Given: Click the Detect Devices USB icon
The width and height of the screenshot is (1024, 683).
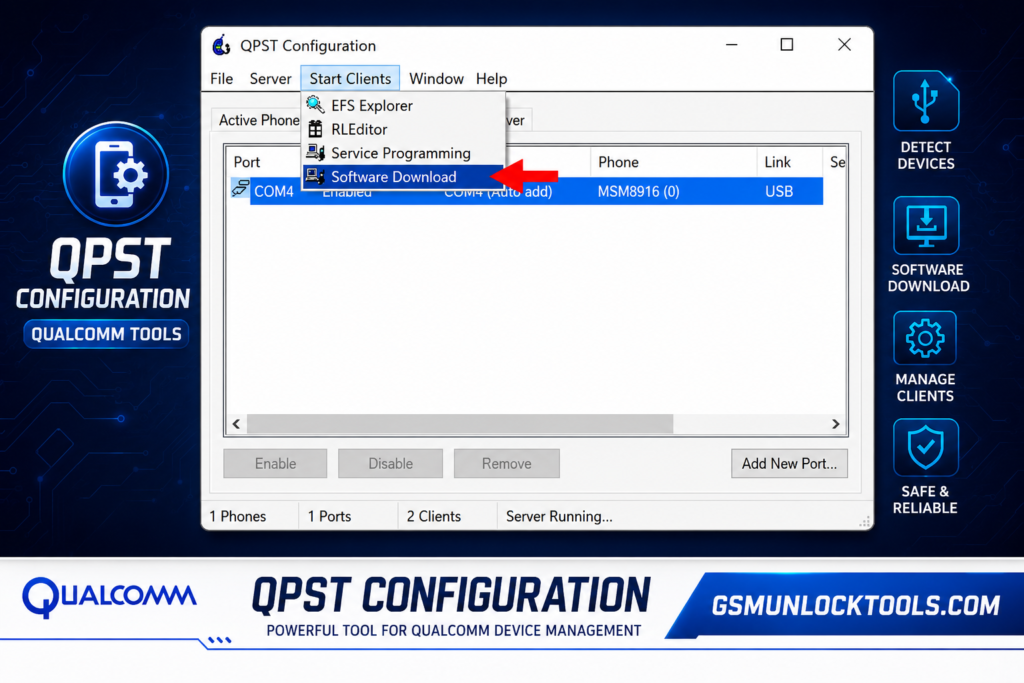Looking at the screenshot, I should [925, 101].
